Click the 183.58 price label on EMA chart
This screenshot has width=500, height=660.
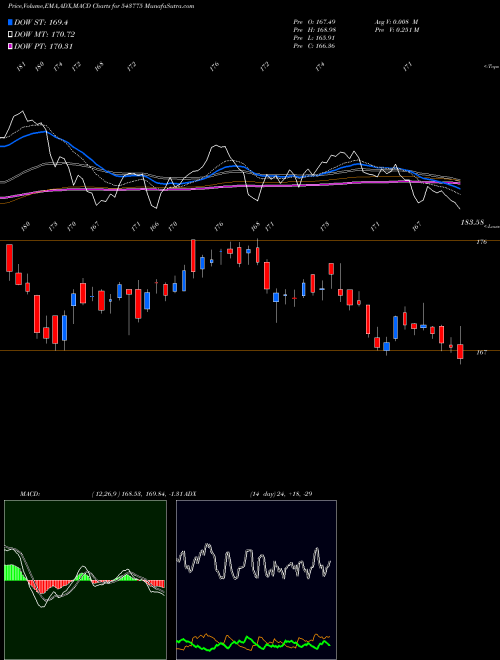pyautogui.click(x=473, y=222)
